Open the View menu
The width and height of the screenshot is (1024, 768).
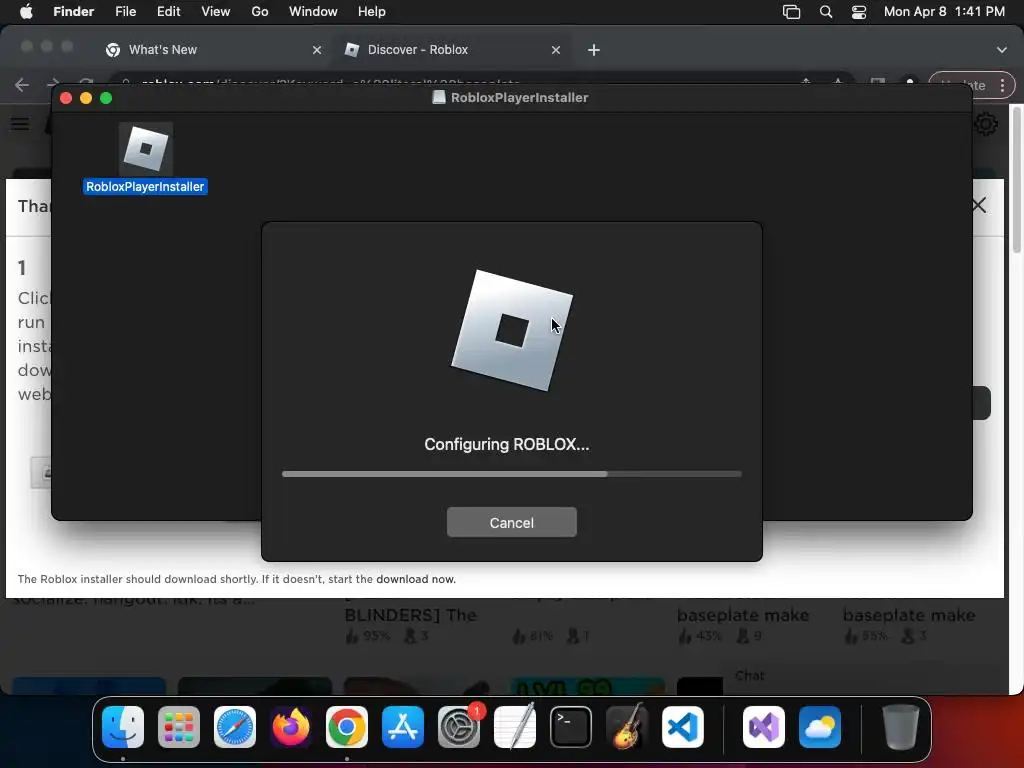tap(216, 12)
